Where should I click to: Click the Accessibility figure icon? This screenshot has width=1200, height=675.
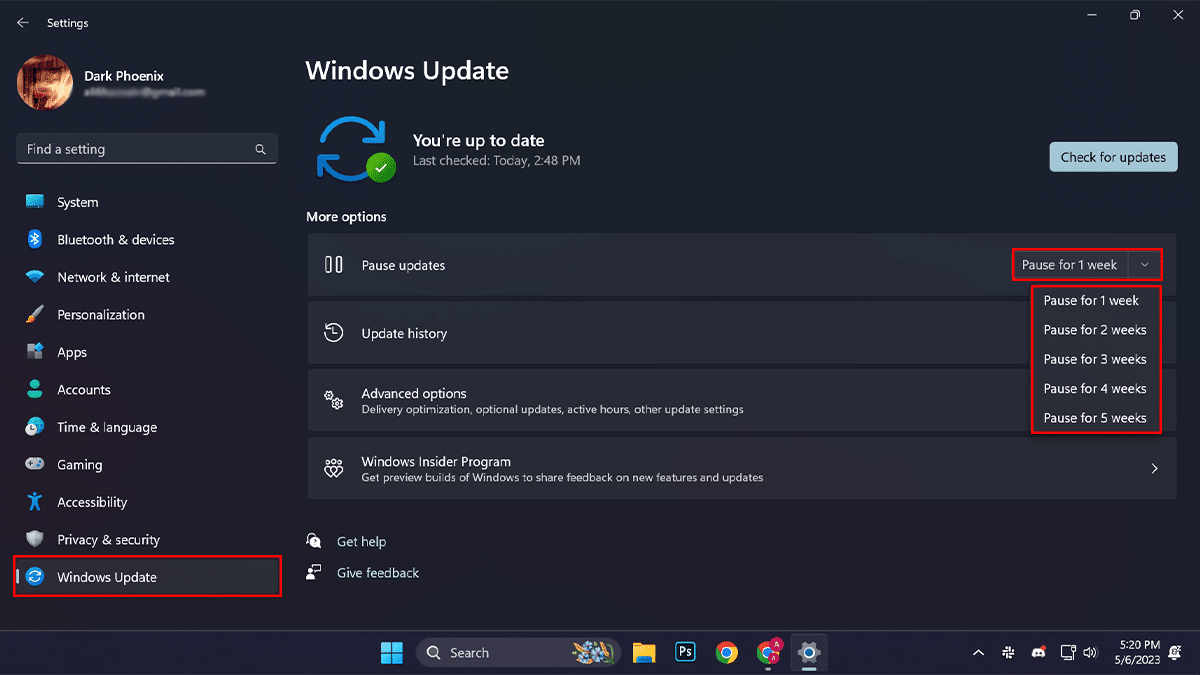(x=35, y=502)
